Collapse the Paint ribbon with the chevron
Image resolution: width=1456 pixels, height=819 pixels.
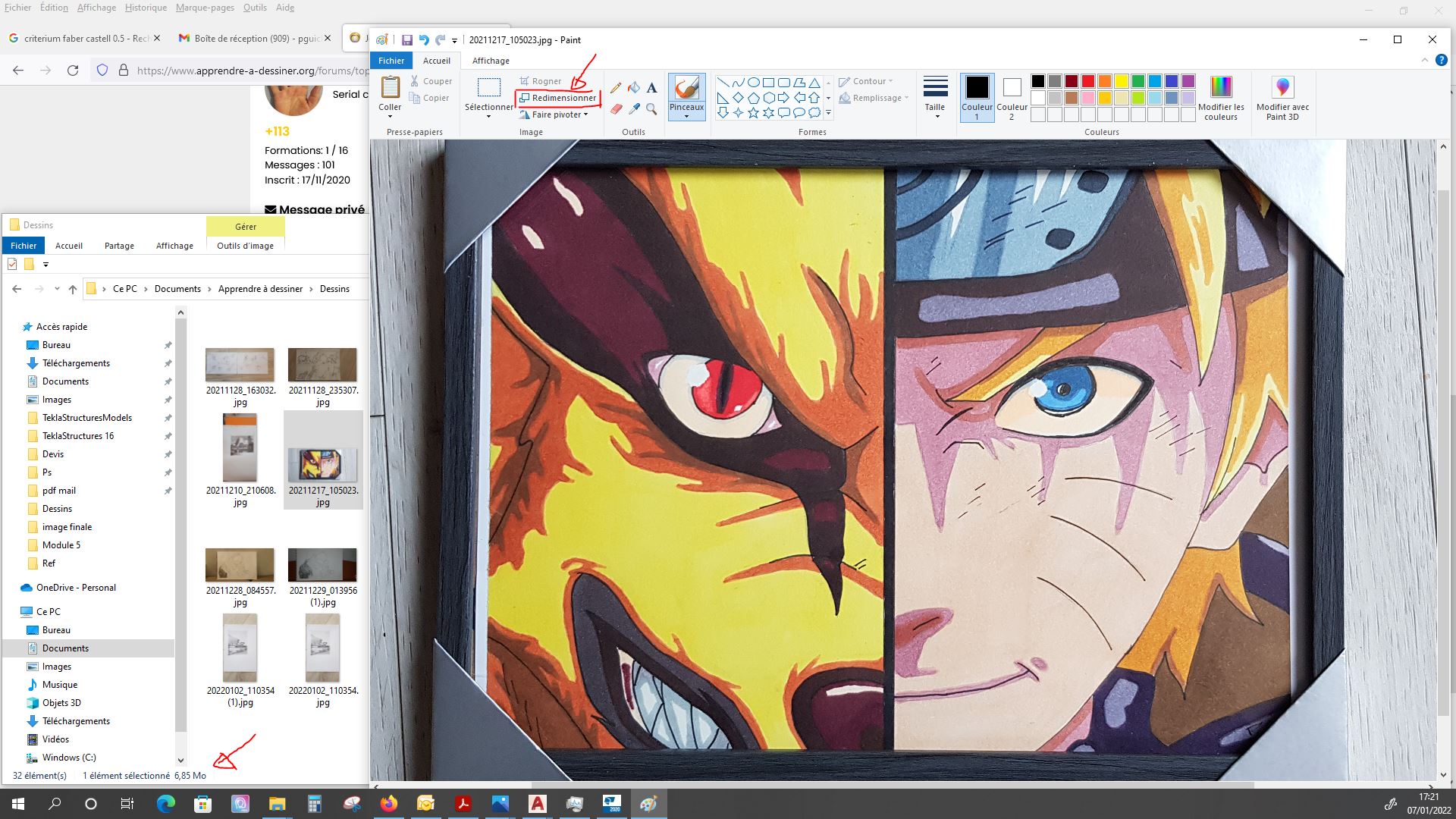tap(1424, 61)
